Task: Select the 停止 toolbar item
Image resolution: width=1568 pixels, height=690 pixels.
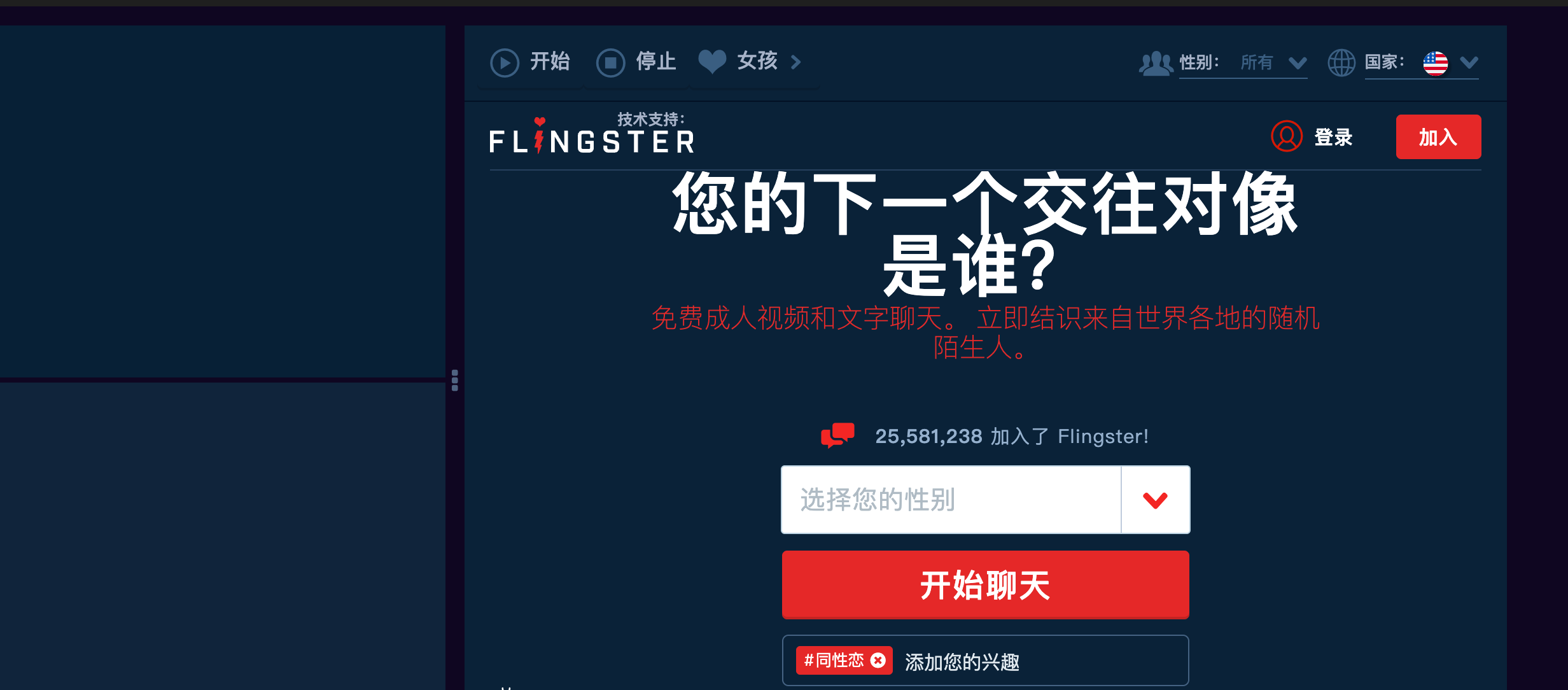Action: pyautogui.click(x=636, y=62)
